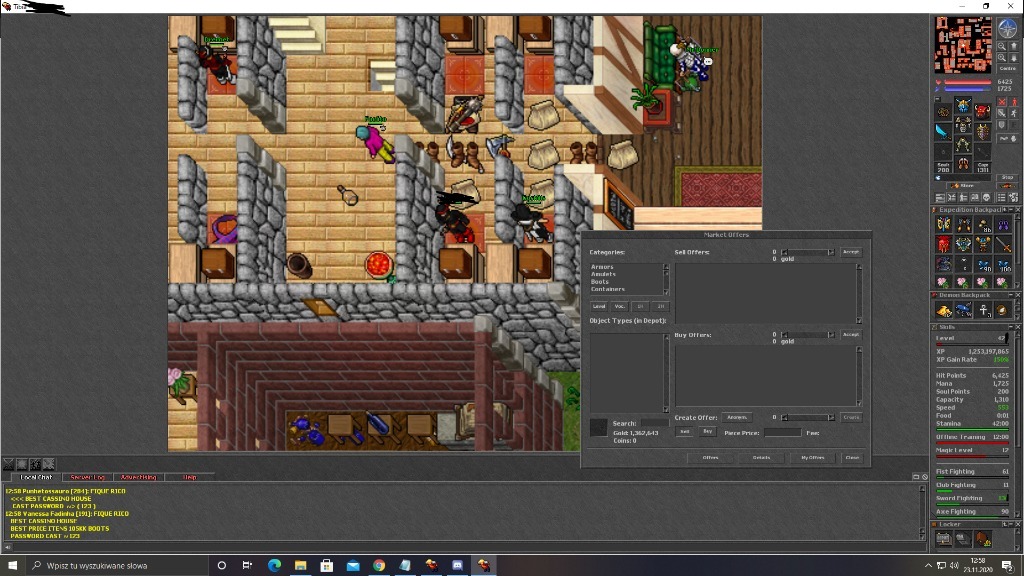The width and height of the screenshot is (1024, 576).
Task: Select the red demon backpack equipment slot
Action: point(983,111)
